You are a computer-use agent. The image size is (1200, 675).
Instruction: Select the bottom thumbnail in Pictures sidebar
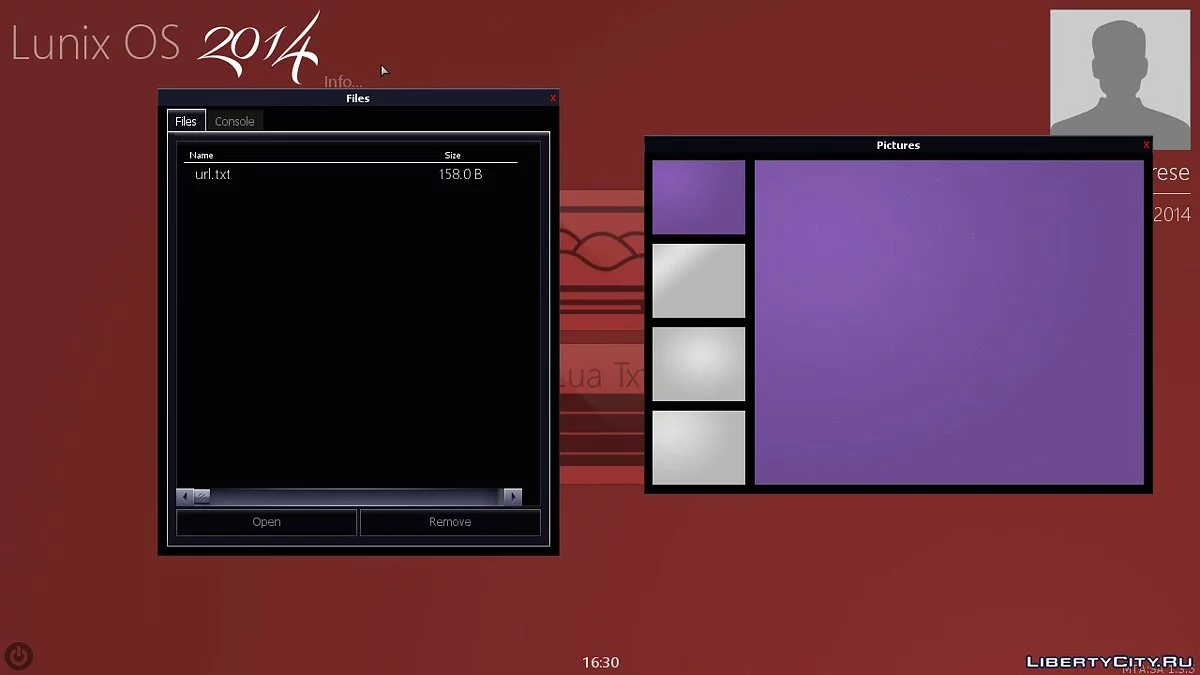pos(698,446)
